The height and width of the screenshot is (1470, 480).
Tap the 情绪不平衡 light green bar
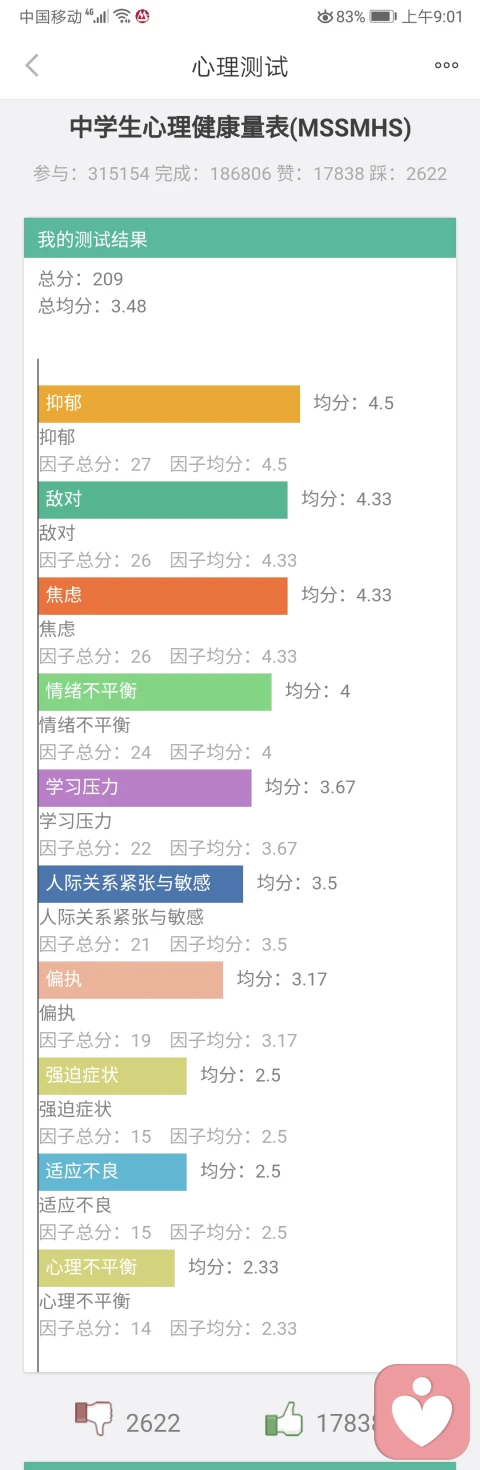click(155, 692)
